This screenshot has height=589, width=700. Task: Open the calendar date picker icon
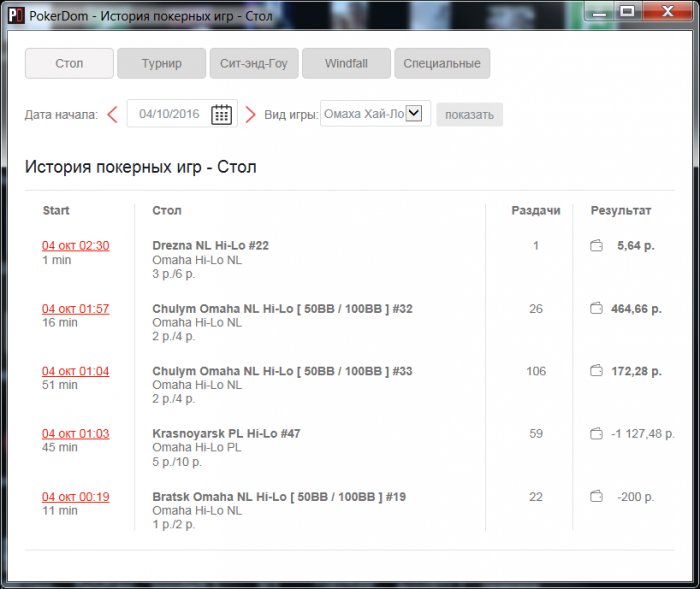221,114
